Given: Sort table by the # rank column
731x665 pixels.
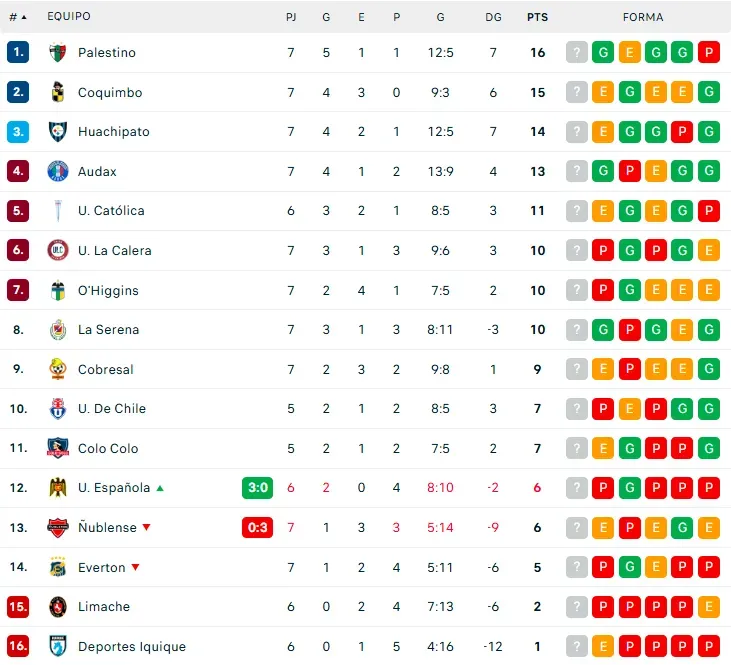Looking at the screenshot, I should coord(17,17).
